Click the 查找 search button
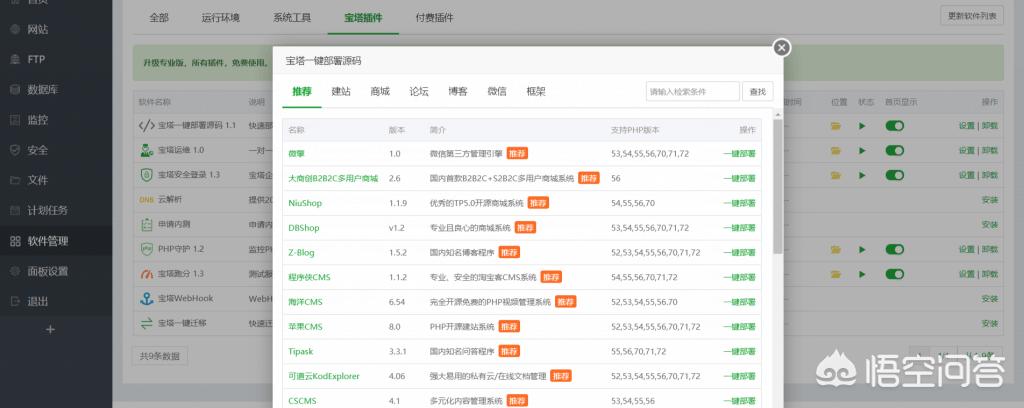Viewport: 1024px width, 408px height. tap(758, 92)
